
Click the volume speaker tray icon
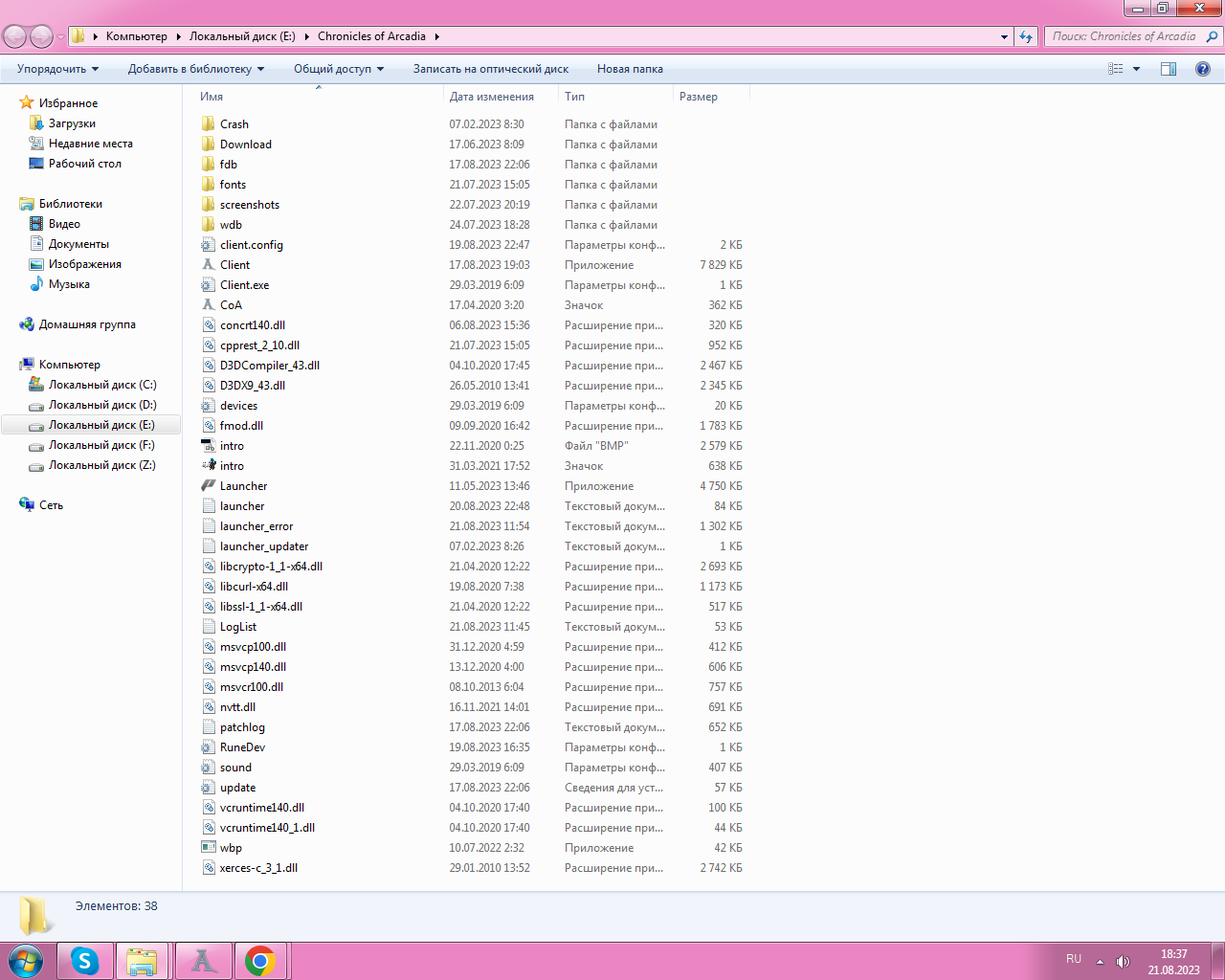click(1123, 961)
